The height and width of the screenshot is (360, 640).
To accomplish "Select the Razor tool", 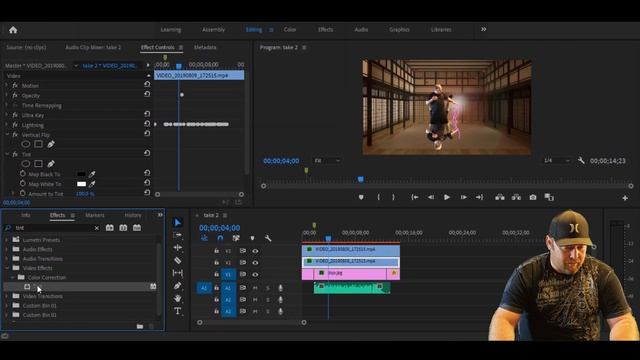I will [x=178, y=260].
